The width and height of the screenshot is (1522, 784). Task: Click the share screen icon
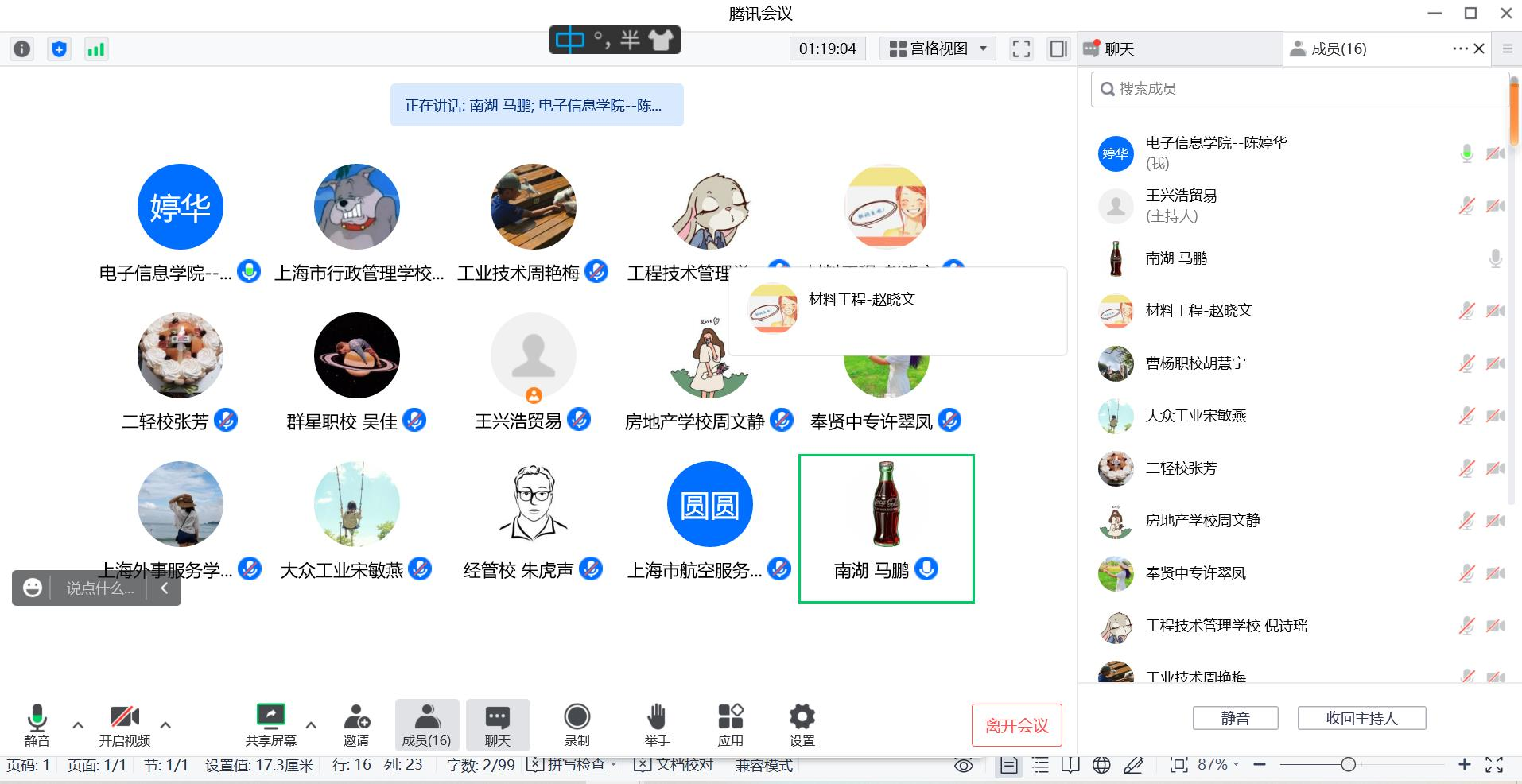270,718
